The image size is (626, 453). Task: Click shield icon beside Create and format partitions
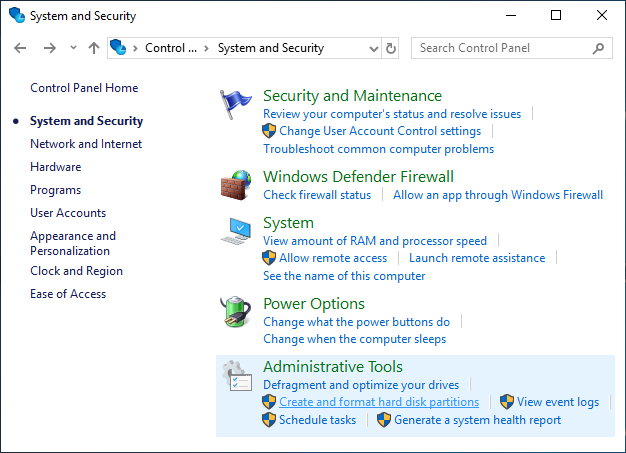269,402
